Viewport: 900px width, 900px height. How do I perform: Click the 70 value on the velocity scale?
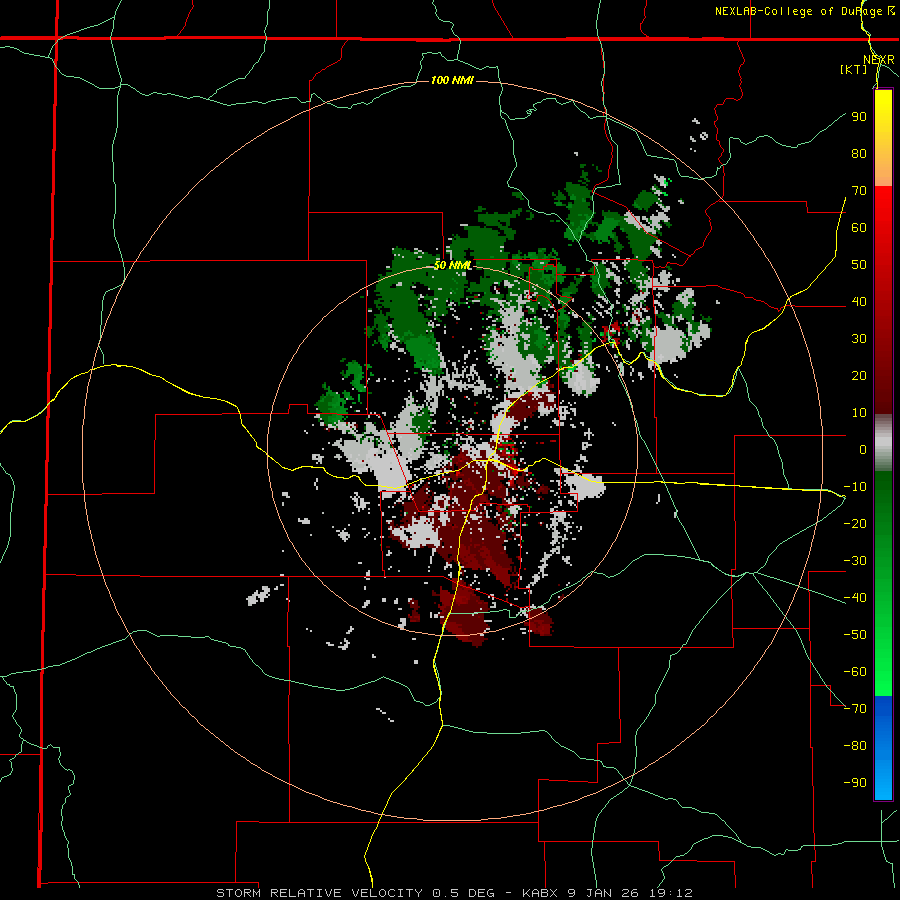tap(859, 191)
